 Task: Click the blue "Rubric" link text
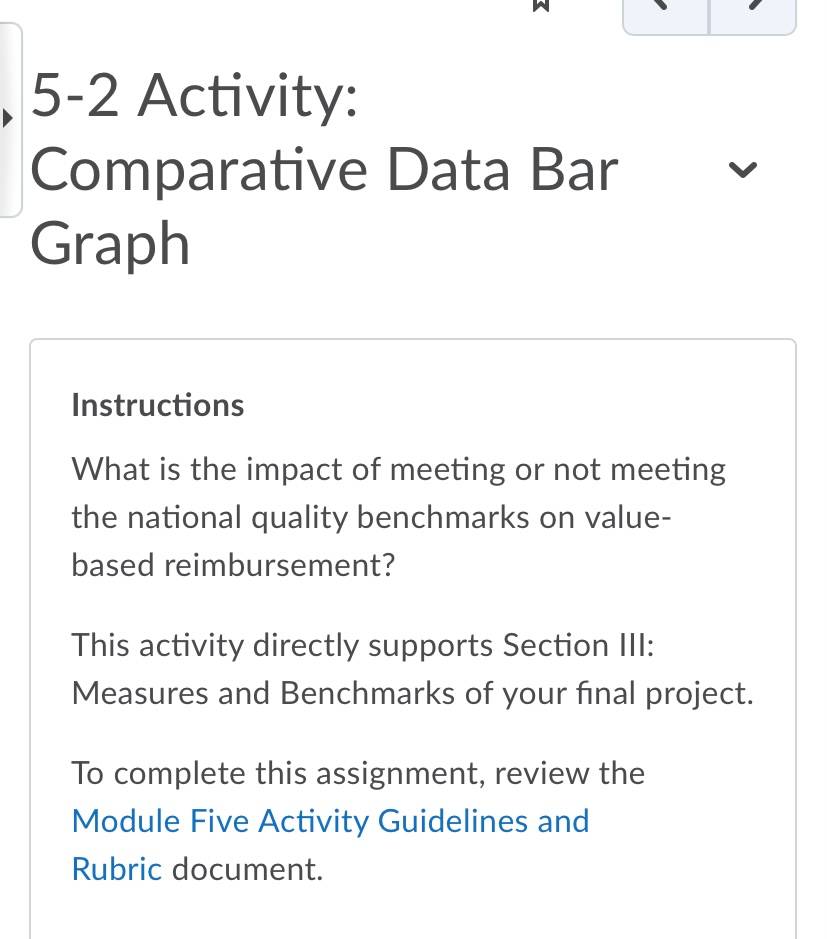coord(117,869)
